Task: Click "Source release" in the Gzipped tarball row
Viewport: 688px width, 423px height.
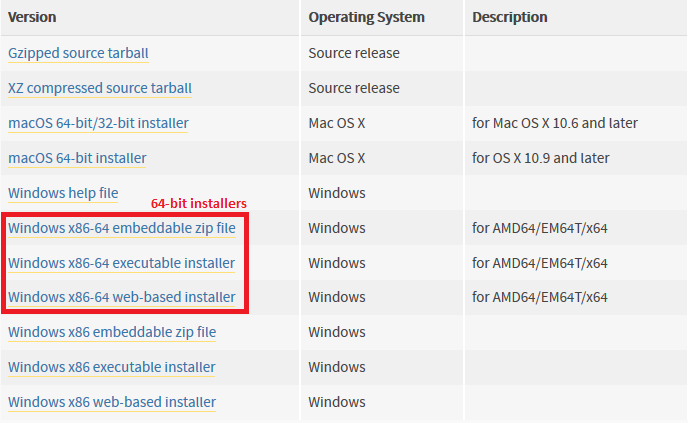Action: [x=354, y=53]
